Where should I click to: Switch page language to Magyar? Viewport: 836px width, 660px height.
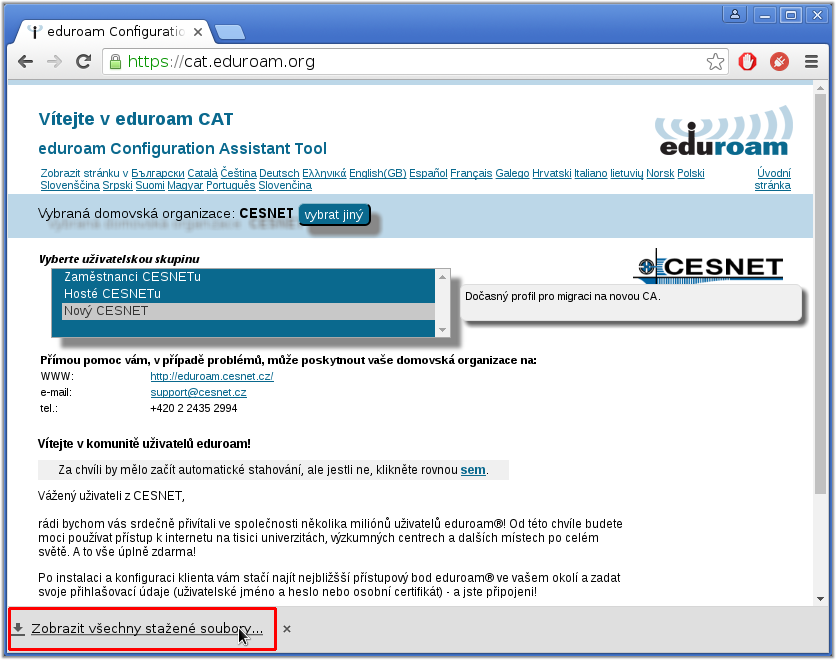click(x=185, y=186)
